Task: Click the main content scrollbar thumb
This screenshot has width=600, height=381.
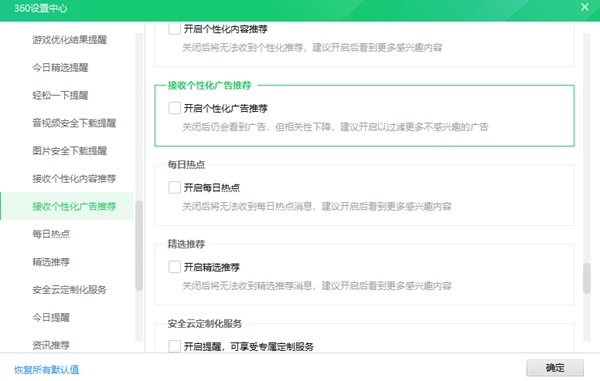Action: coord(587,278)
